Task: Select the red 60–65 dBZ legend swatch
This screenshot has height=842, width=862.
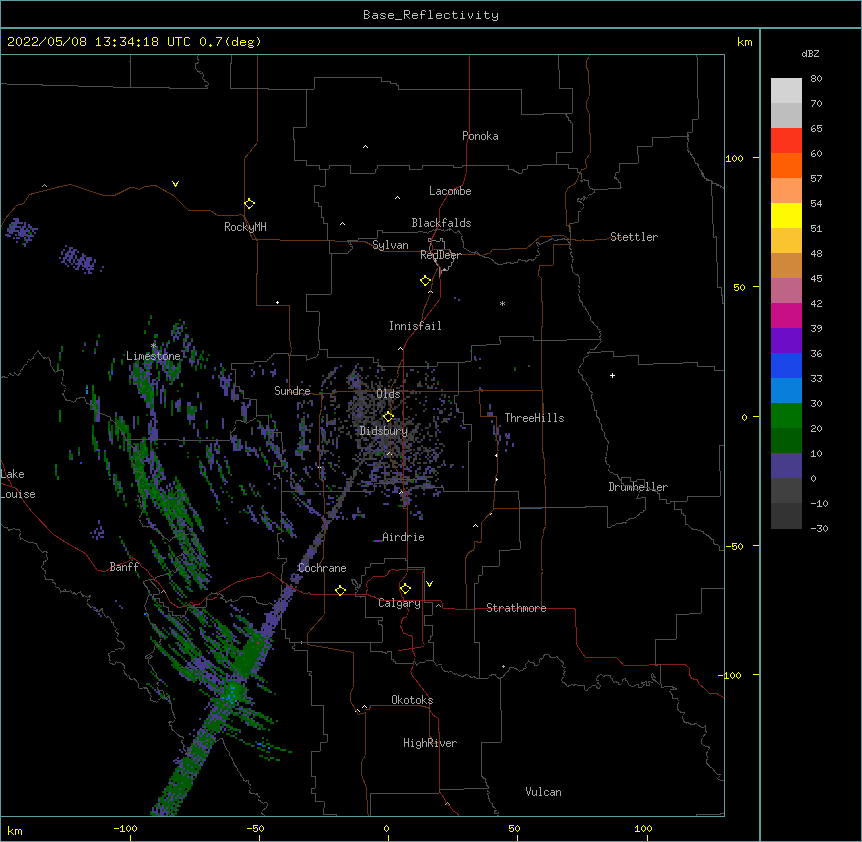Action: pos(786,140)
